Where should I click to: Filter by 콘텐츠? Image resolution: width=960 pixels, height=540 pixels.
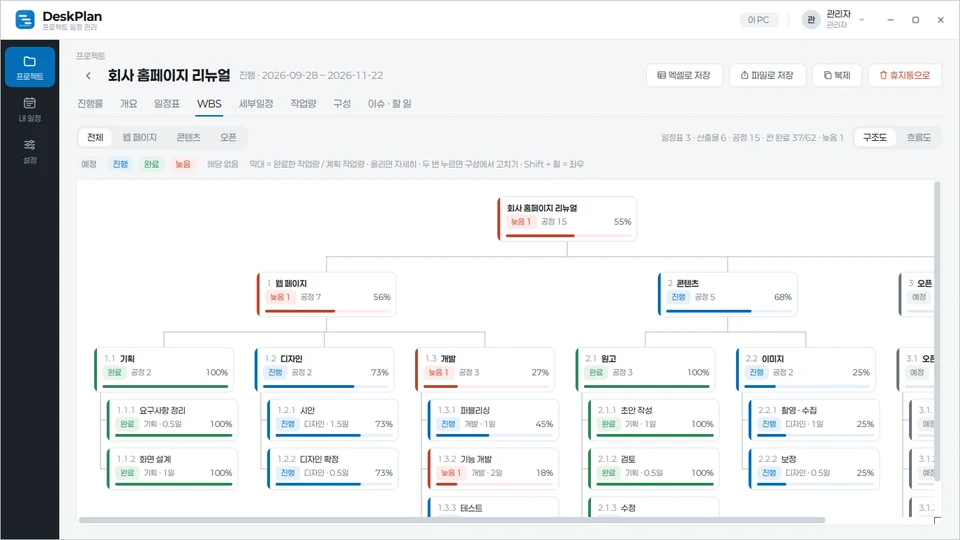[189, 137]
